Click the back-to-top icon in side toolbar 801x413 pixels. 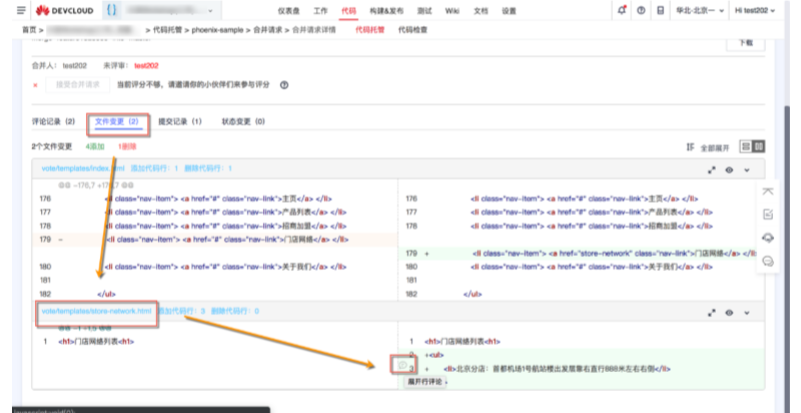[x=768, y=192]
